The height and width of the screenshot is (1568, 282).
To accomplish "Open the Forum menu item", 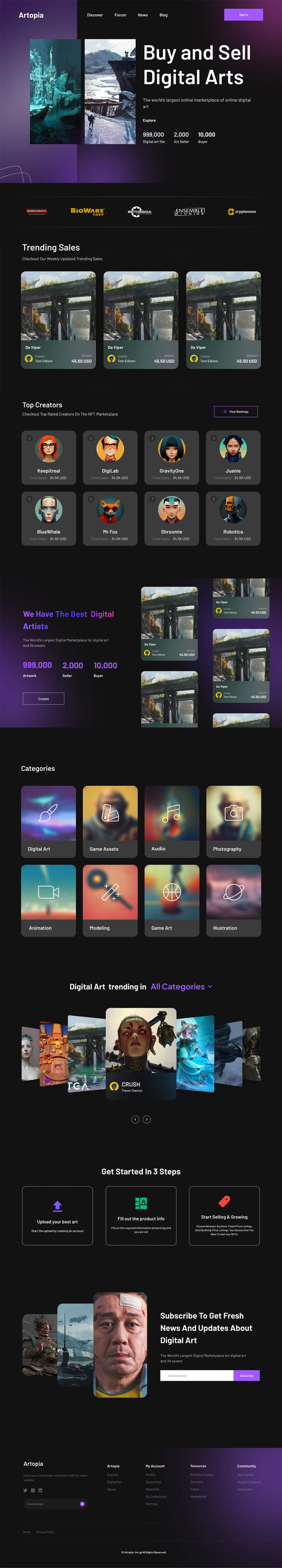I will [120, 15].
